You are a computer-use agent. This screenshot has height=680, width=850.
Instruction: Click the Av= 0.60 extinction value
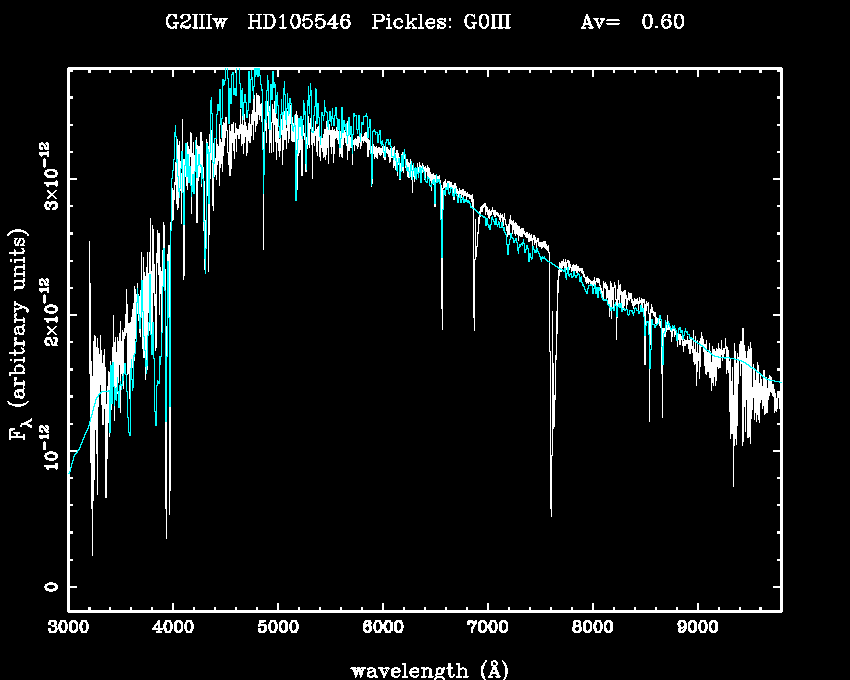click(632, 22)
